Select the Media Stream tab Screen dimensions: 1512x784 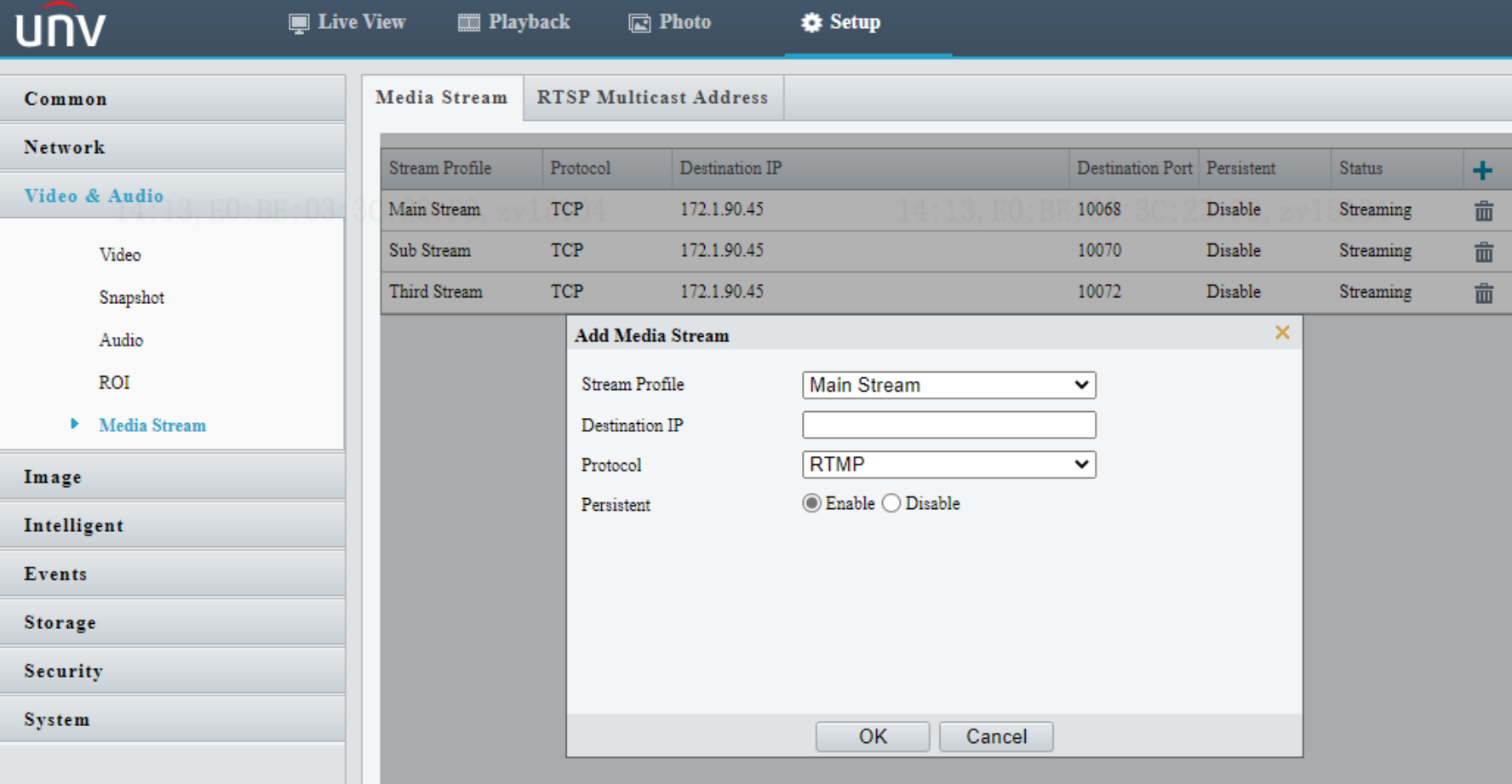pos(442,97)
